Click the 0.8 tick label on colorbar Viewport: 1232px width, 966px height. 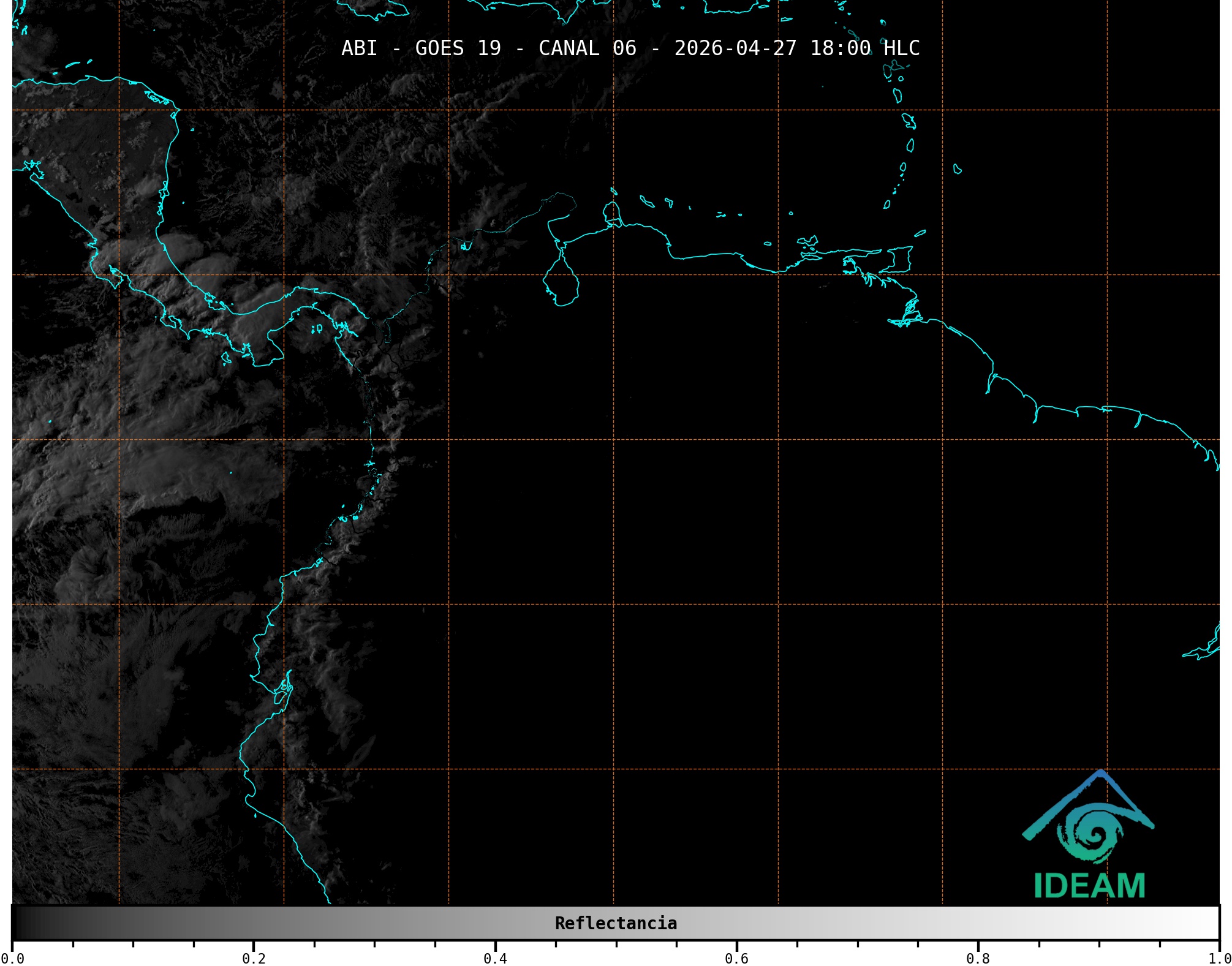978,958
